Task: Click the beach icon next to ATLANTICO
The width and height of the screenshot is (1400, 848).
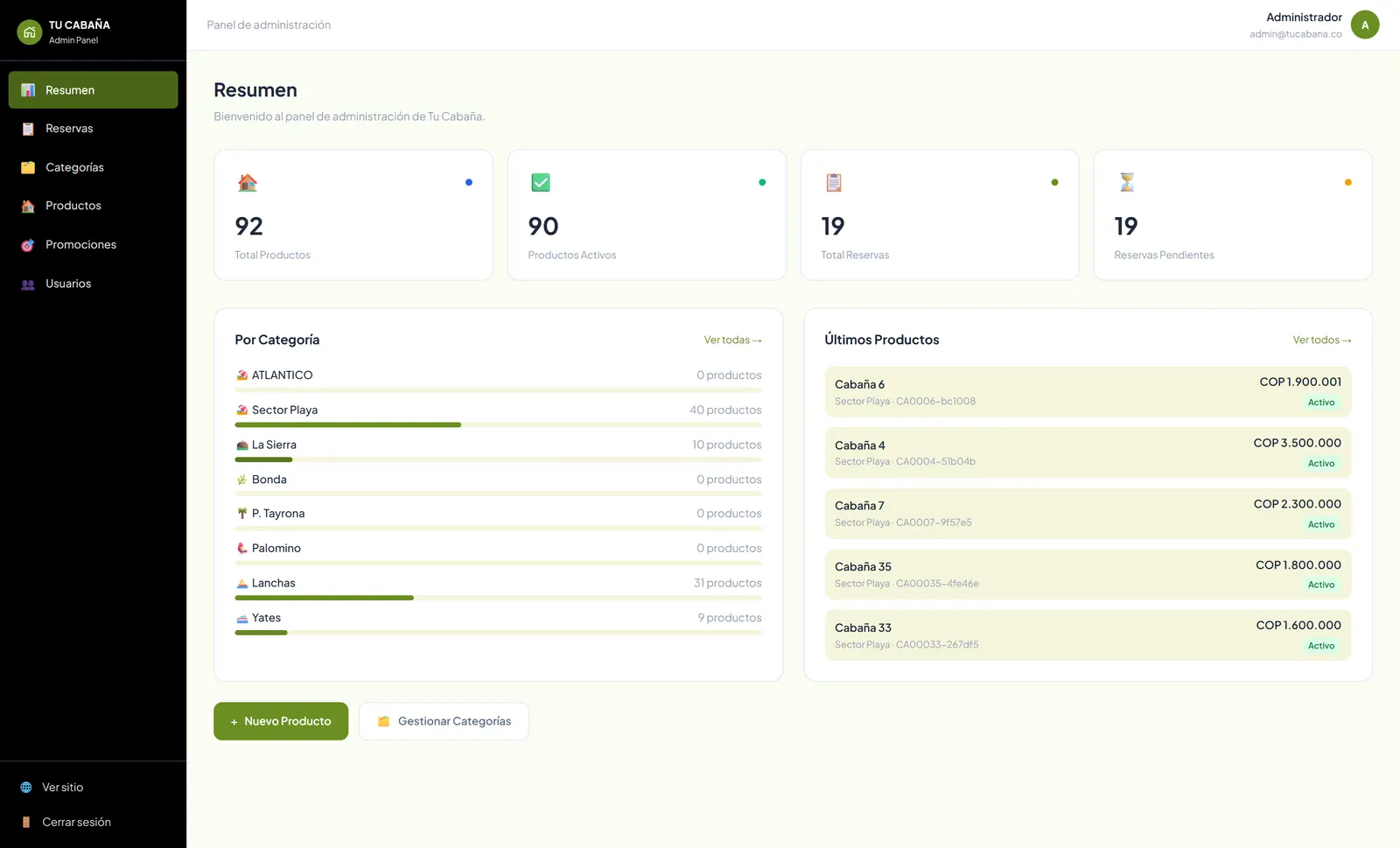Action: [x=242, y=375]
